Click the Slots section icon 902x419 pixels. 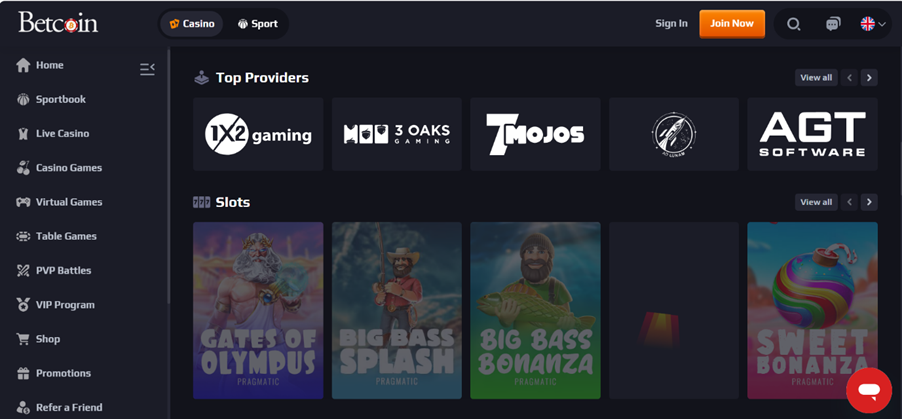tap(201, 202)
